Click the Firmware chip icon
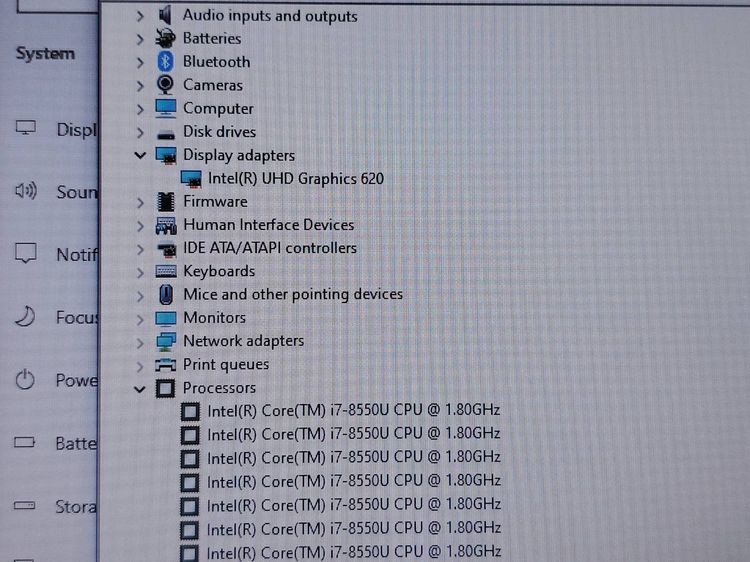This screenshot has width=750, height=562. click(165, 202)
